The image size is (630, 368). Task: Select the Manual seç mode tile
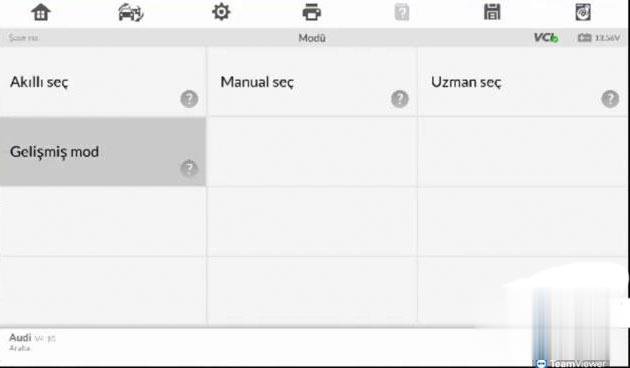312,82
